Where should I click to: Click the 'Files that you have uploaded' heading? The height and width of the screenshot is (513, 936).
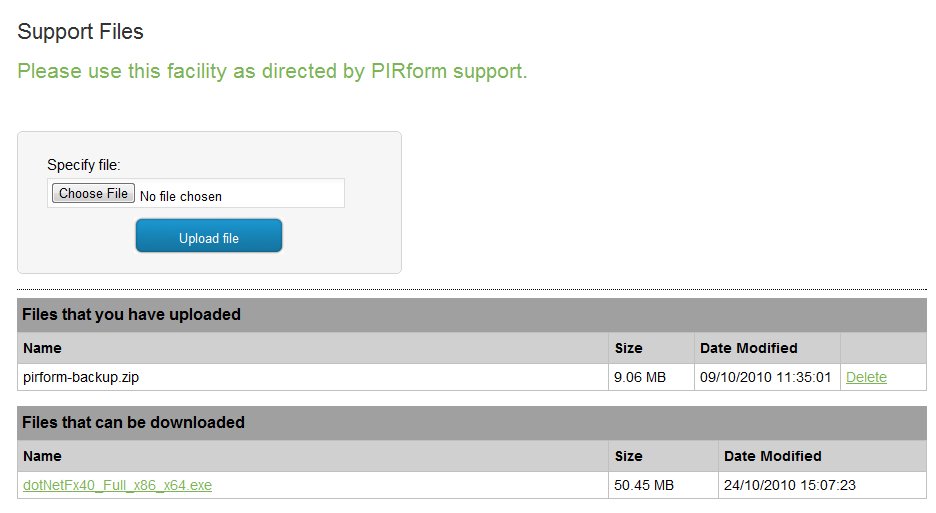(131, 314)
